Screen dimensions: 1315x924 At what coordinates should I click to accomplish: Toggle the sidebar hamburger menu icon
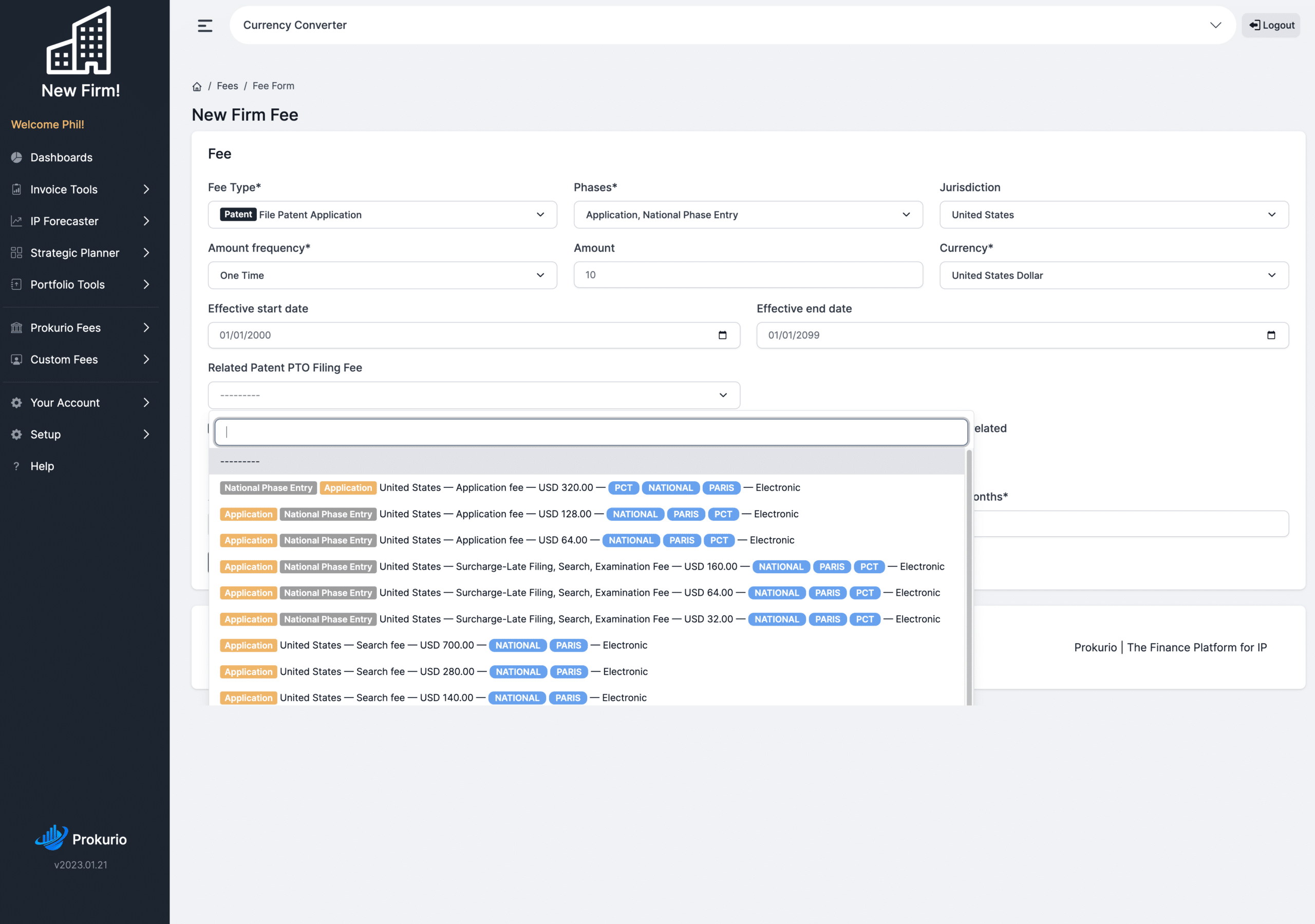coord(204,25)
